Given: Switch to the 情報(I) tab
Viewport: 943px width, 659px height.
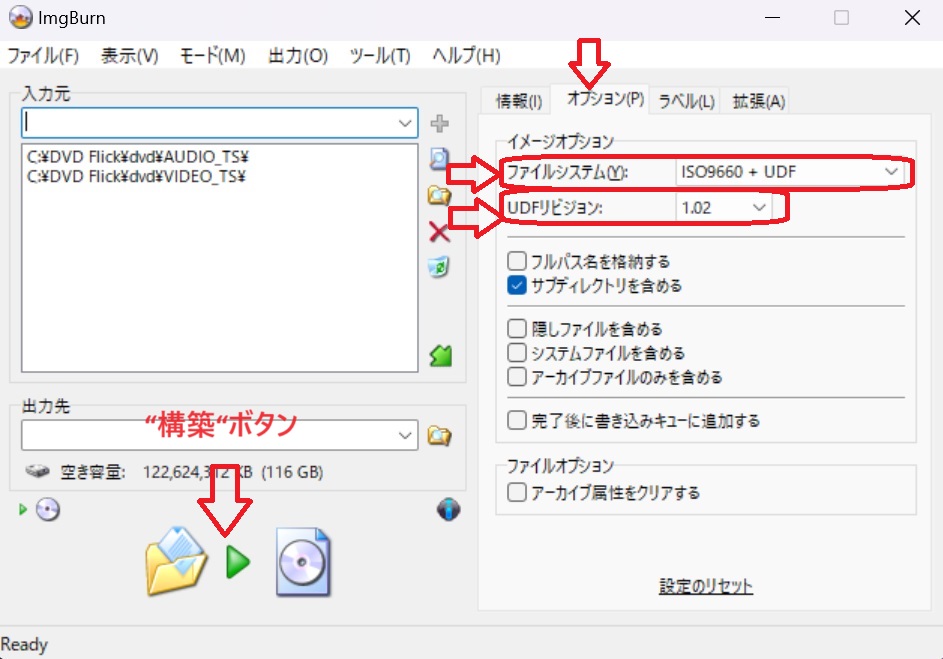Looking at the screenshot, I should click(518, 101).
